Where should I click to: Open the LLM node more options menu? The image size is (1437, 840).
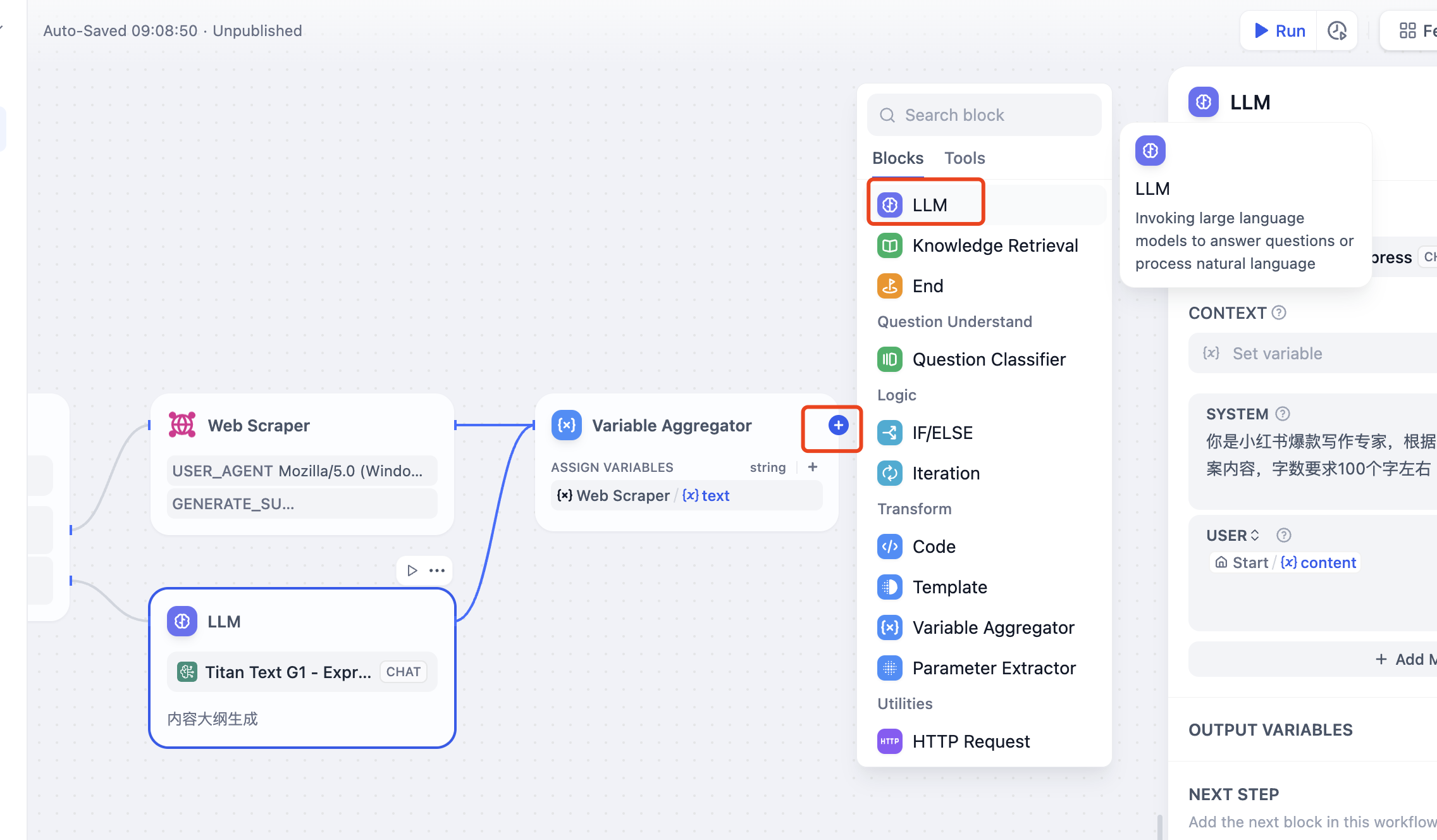click(x=437, y=571)
